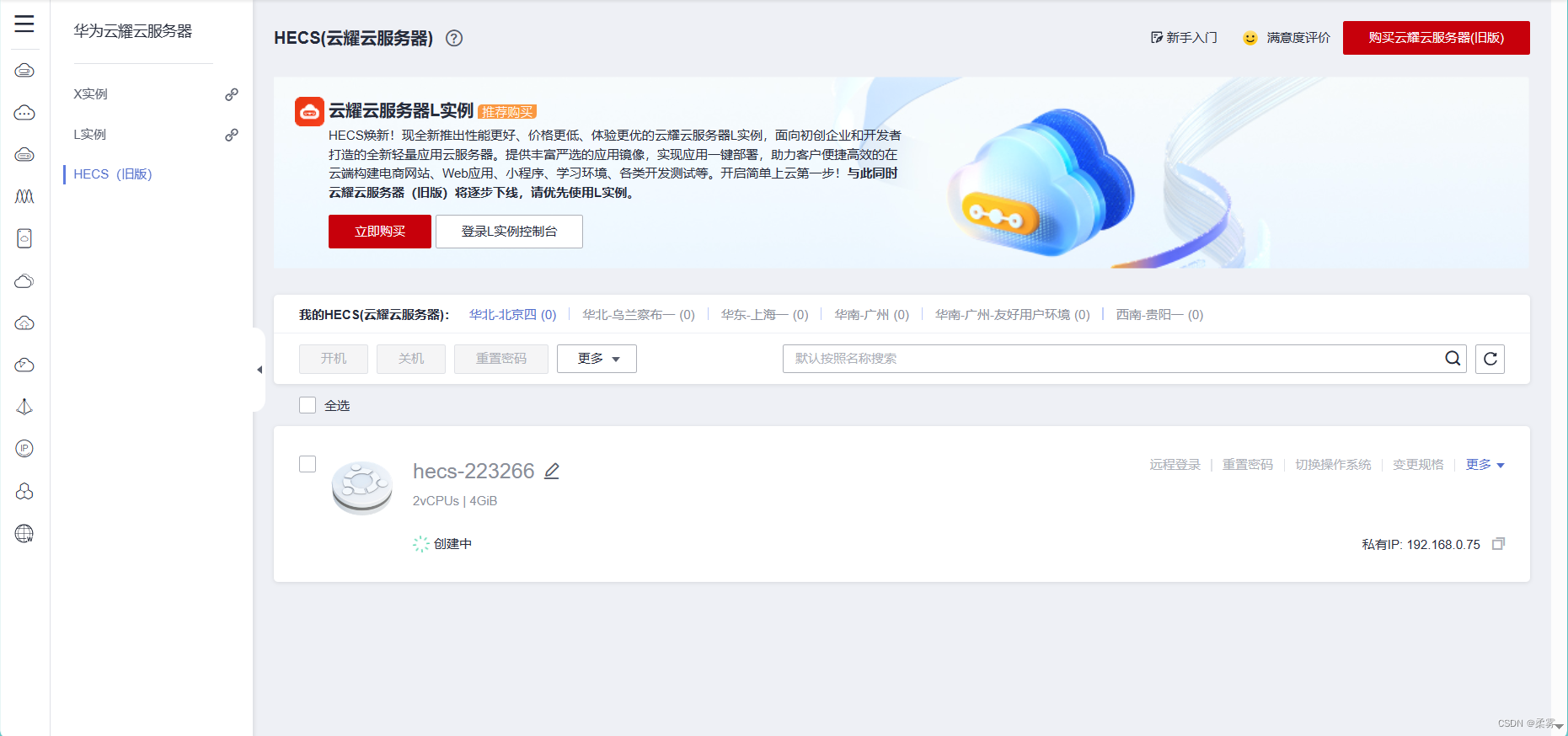
Task: Collapse the left navigation panel with the arrow
Action: 260,370
